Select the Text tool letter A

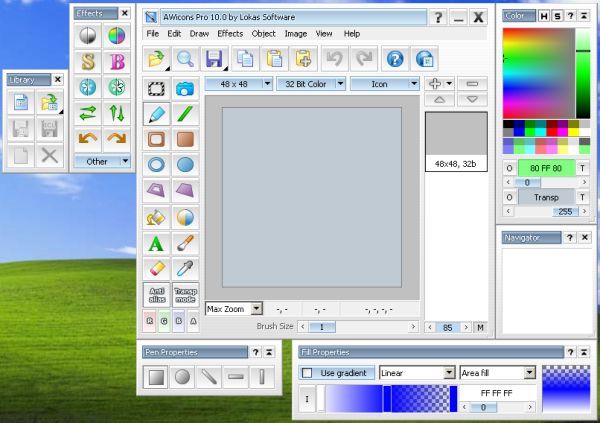coord(157,243)
